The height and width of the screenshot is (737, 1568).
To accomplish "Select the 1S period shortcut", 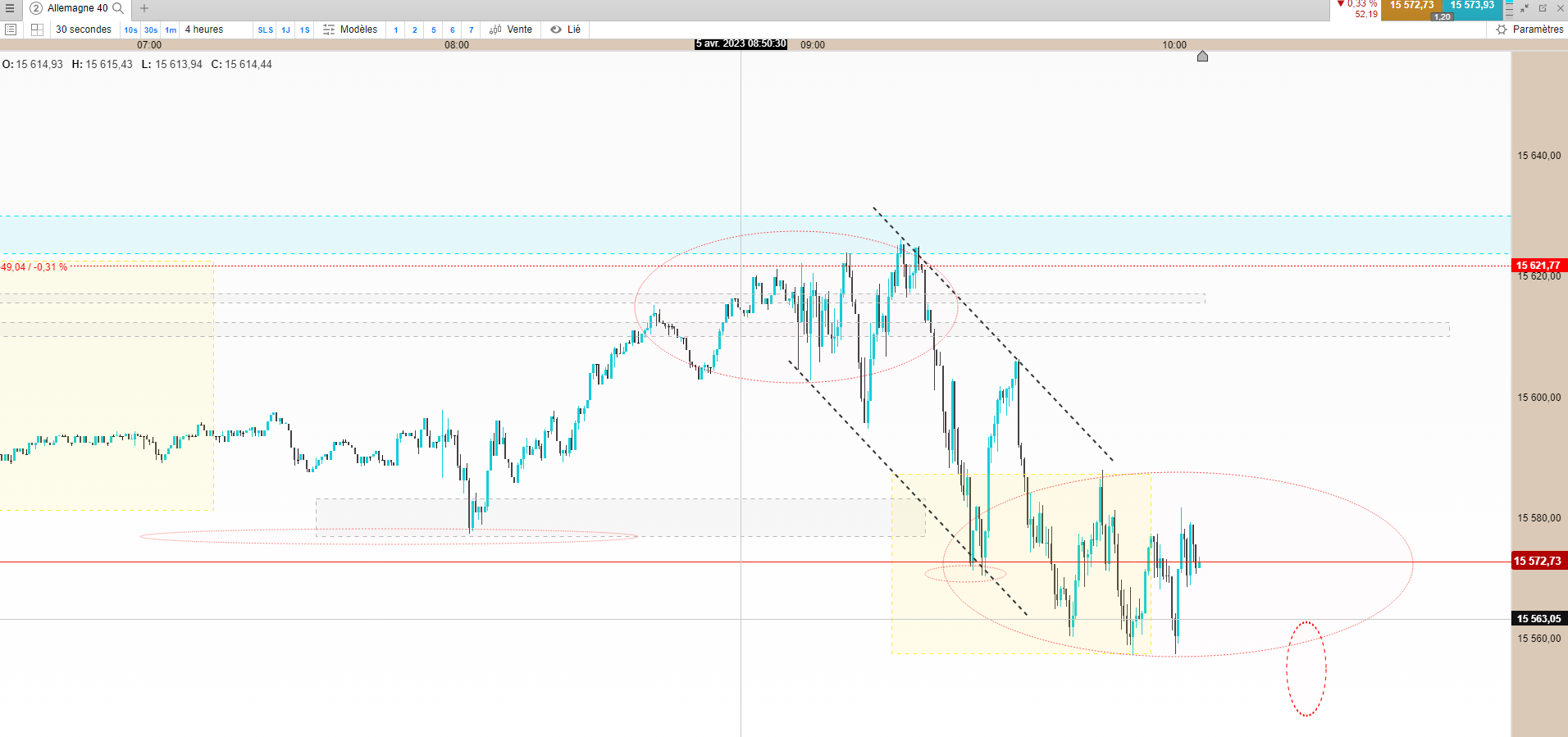I will click(x=305, y=30).
